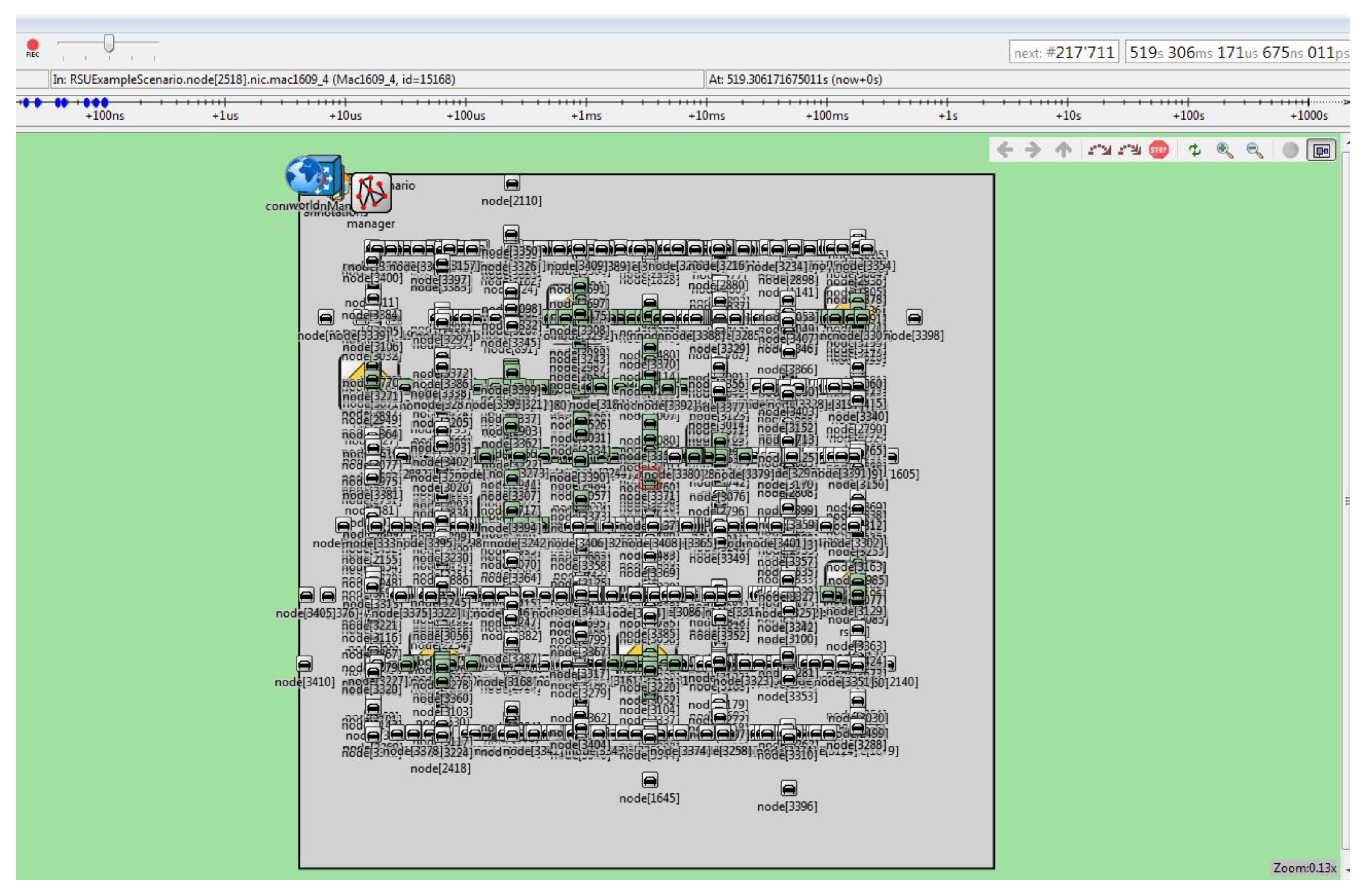
Task: Click the gray circle toolbar button
Action: pos(1290,150)
